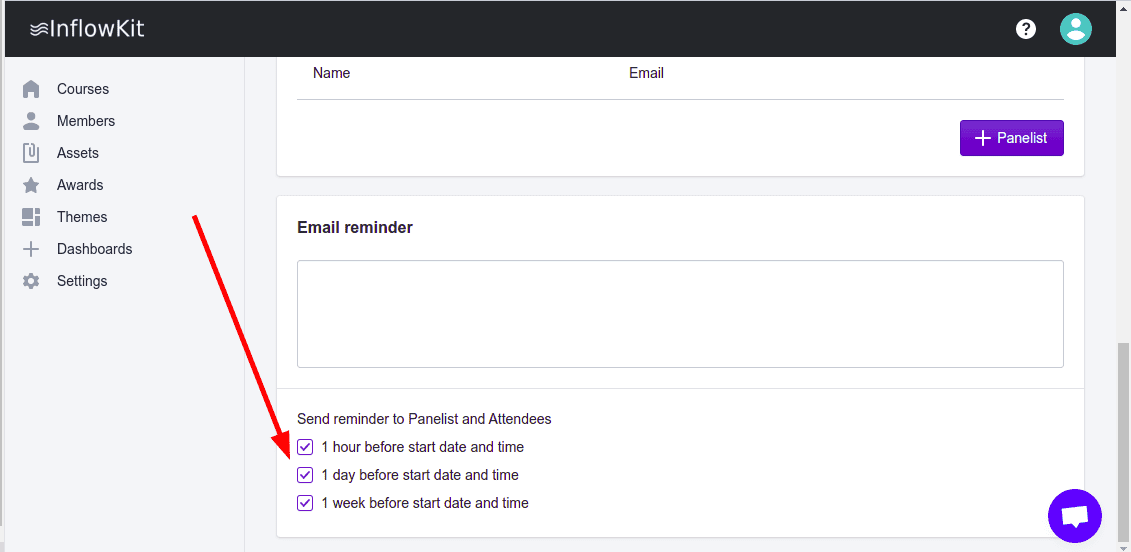Click the Assets paperclip icon
The height and width of the screenshot is (552, 1131).
pyautogui.click(x=31, y=153)
